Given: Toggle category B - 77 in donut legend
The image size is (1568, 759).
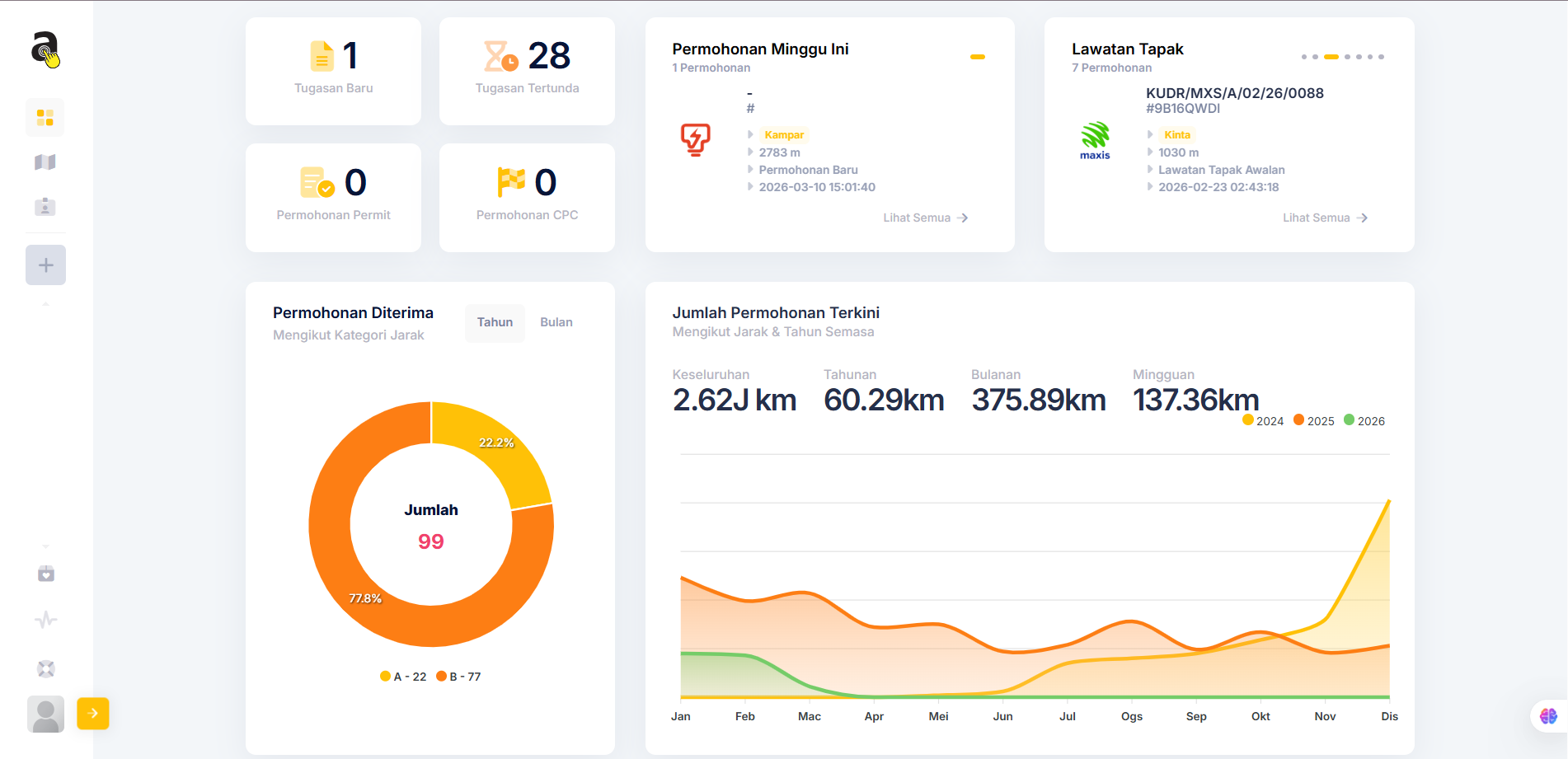Looking at the screenshot, I should coord(458,677).
